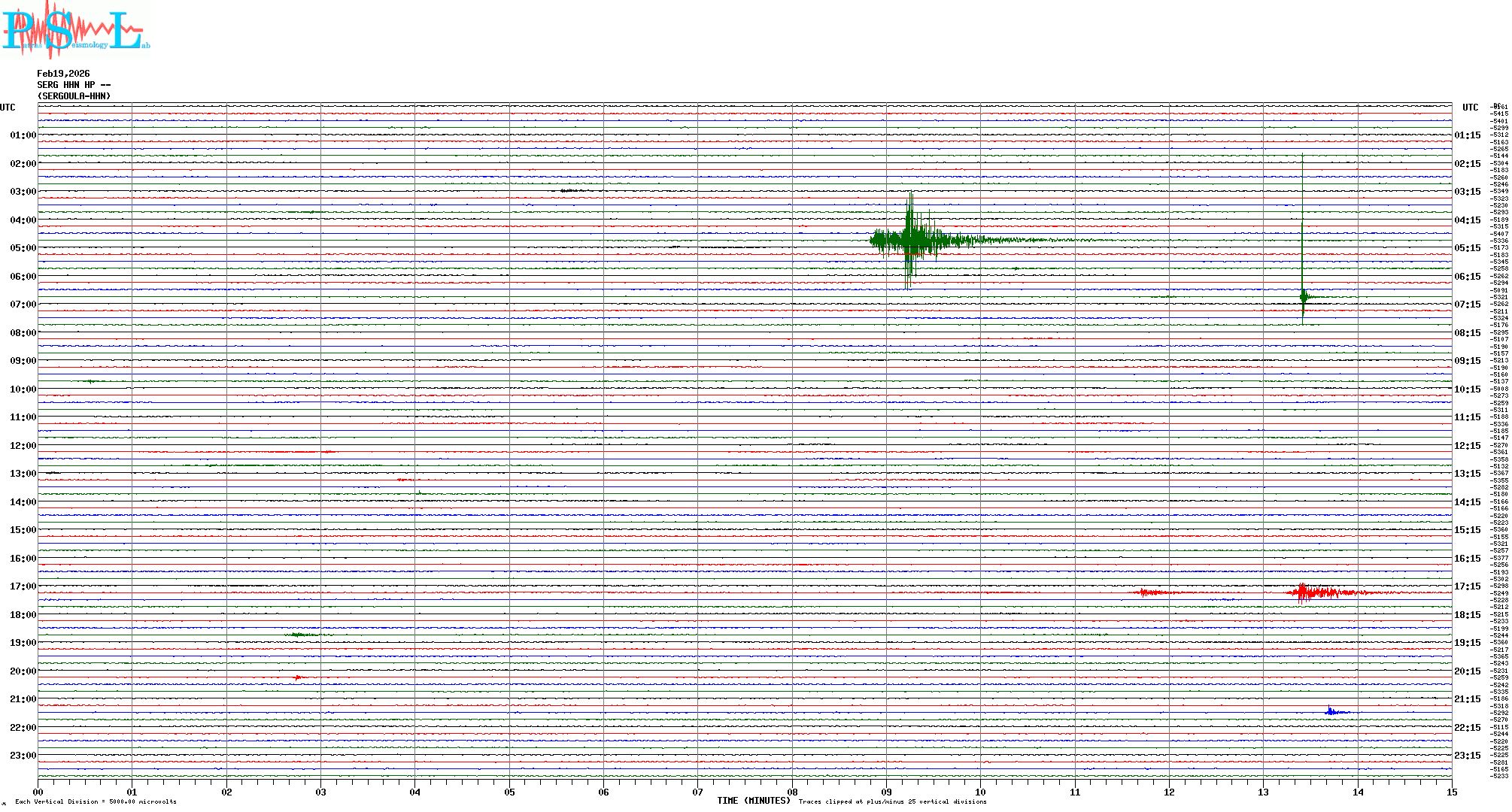
Task: Select the 05:00 UTC hour label
Action: point(23,248)
